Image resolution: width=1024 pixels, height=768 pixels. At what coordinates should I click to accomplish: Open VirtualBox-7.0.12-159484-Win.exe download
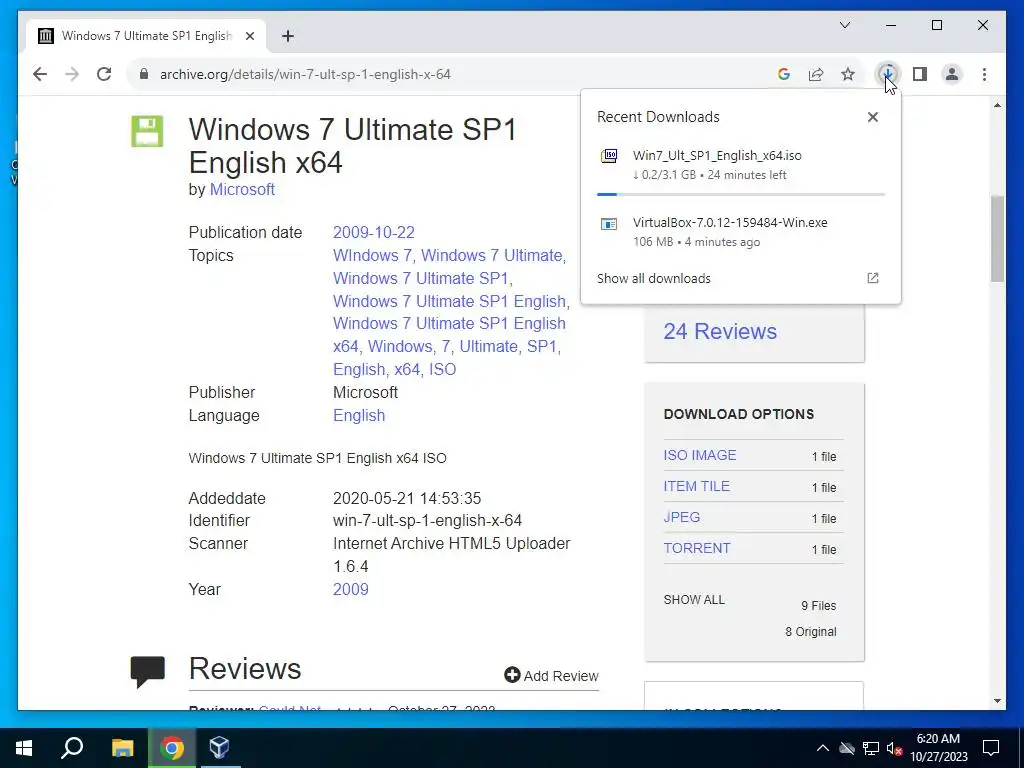(741, 231)
